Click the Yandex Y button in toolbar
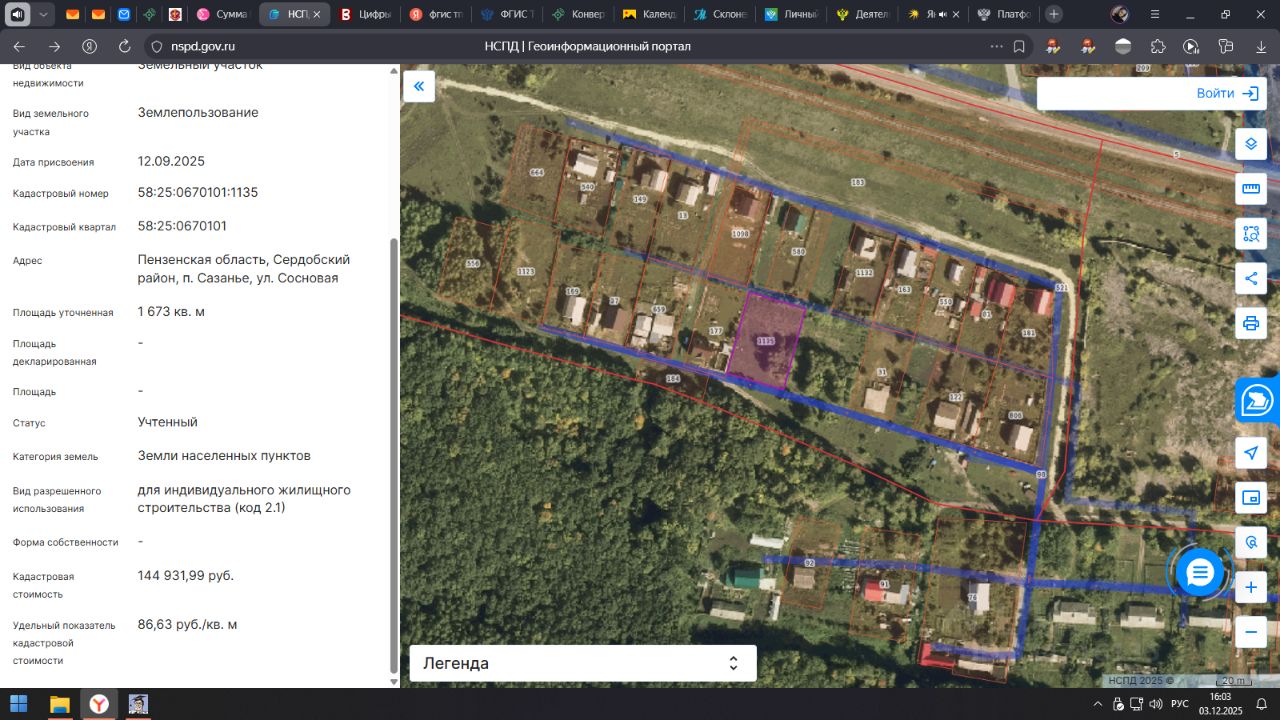This screenshot has height=720, width=1280. 89,47
